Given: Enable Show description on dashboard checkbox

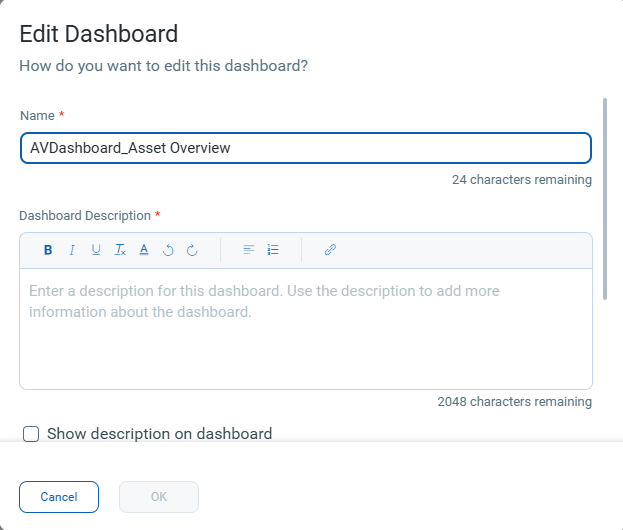Looking at the screenshot, I should click(x=31, y=434).
